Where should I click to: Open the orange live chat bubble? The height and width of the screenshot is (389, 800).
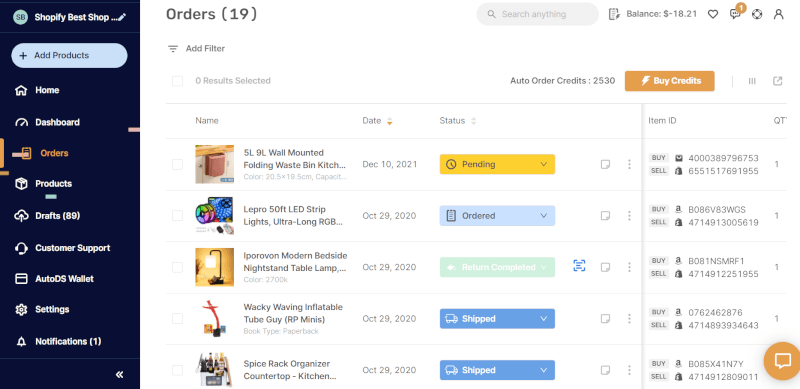point(782,361)
